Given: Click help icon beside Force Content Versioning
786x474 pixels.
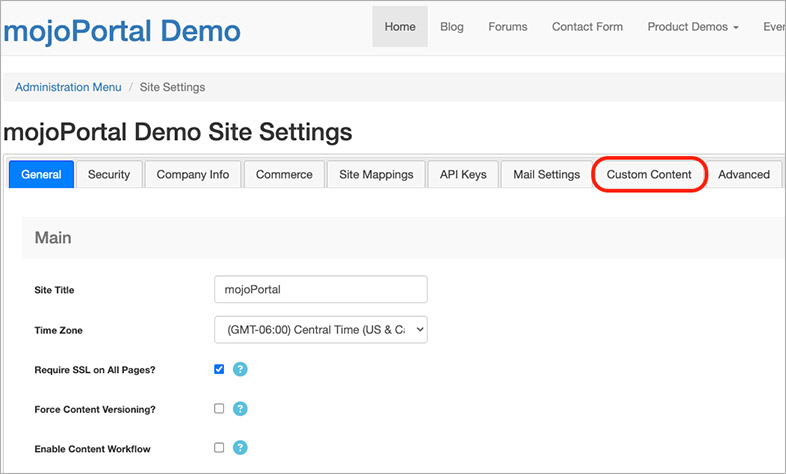Looking at the screenshot, I should point(240,408).
